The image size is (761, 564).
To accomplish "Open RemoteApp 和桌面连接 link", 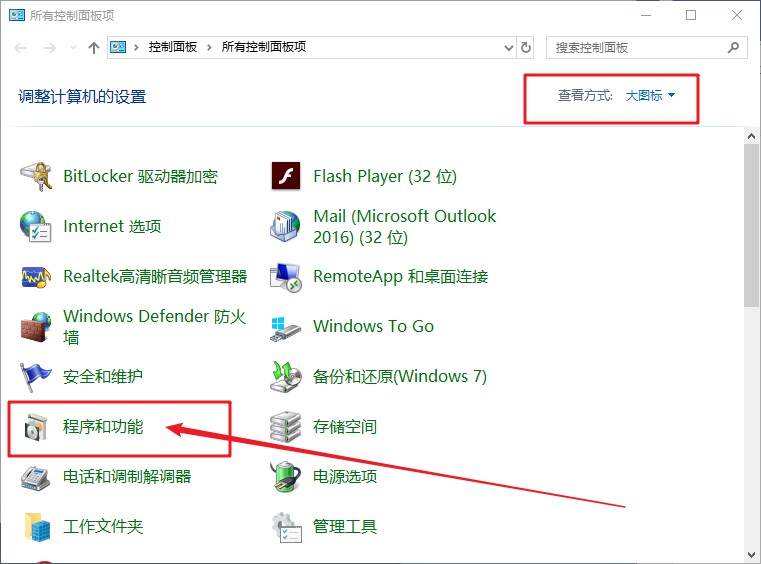I will coord(400,276).
